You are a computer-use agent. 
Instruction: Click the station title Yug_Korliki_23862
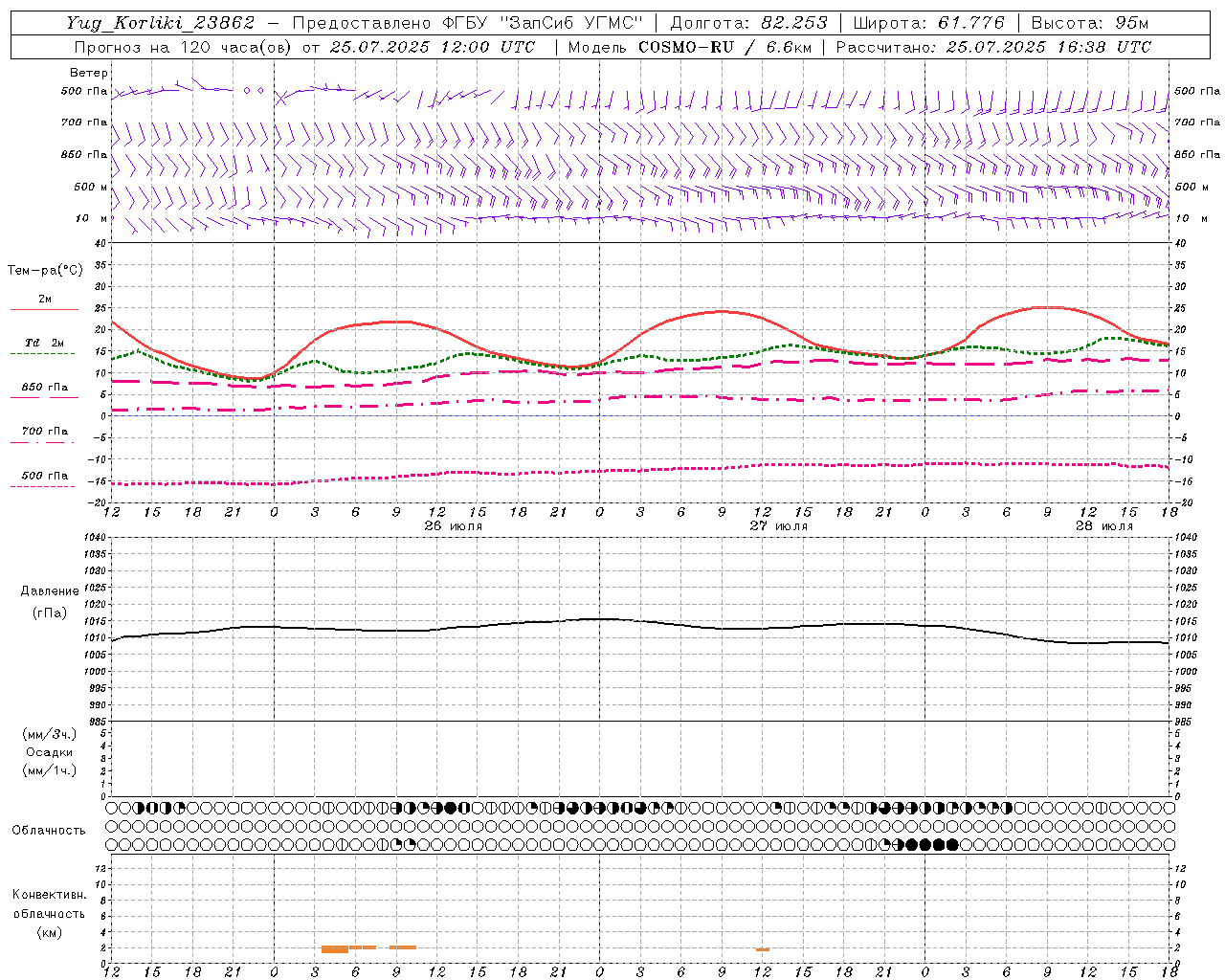(x=160, y=23)
